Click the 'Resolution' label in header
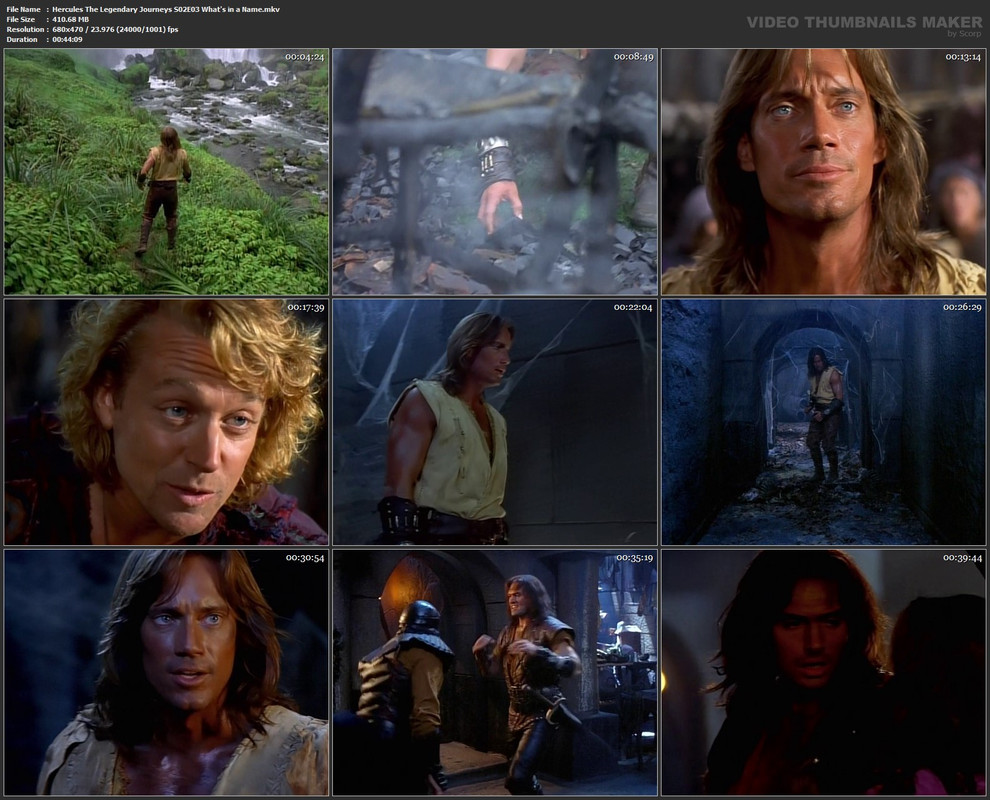The height and width of the screenshot is (800, 990). click(25, 30)
